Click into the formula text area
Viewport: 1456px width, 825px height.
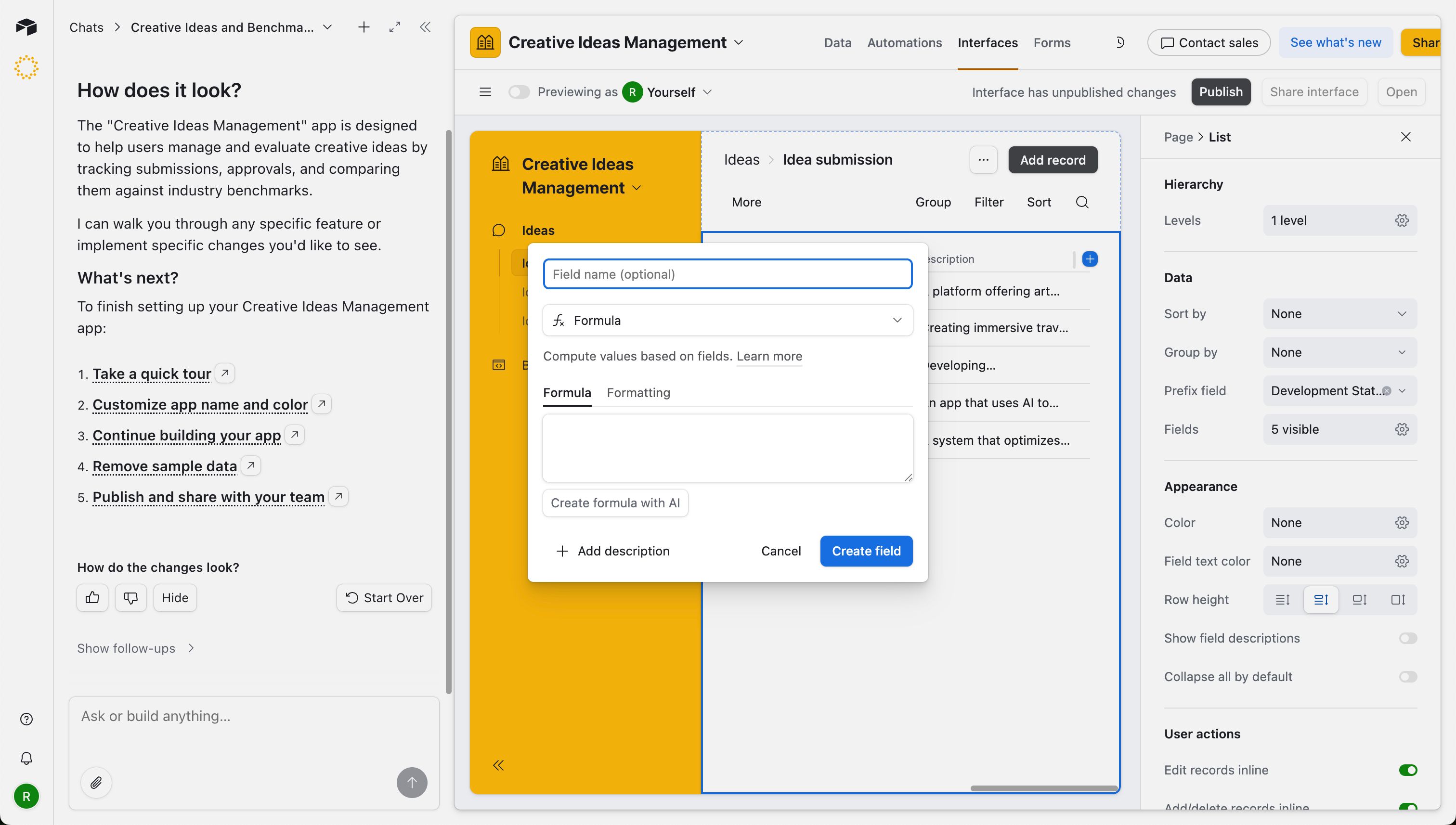pos(728,448)
